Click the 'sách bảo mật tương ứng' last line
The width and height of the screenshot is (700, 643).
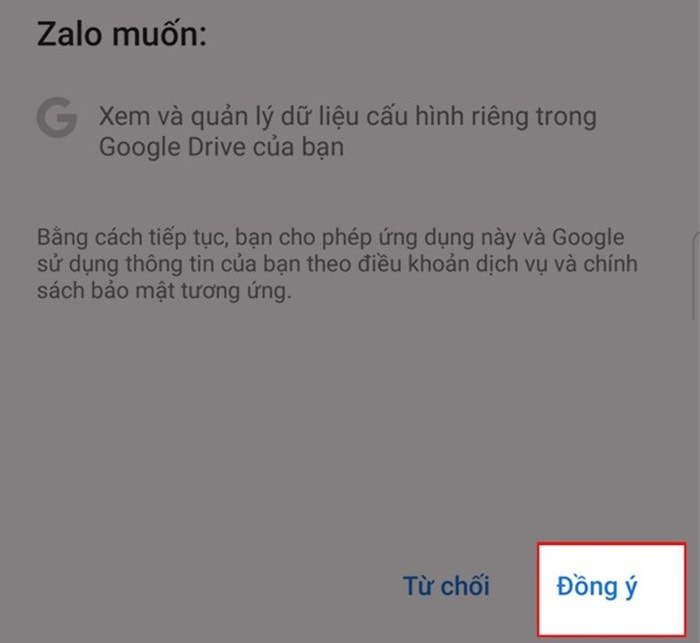point(164,291)
